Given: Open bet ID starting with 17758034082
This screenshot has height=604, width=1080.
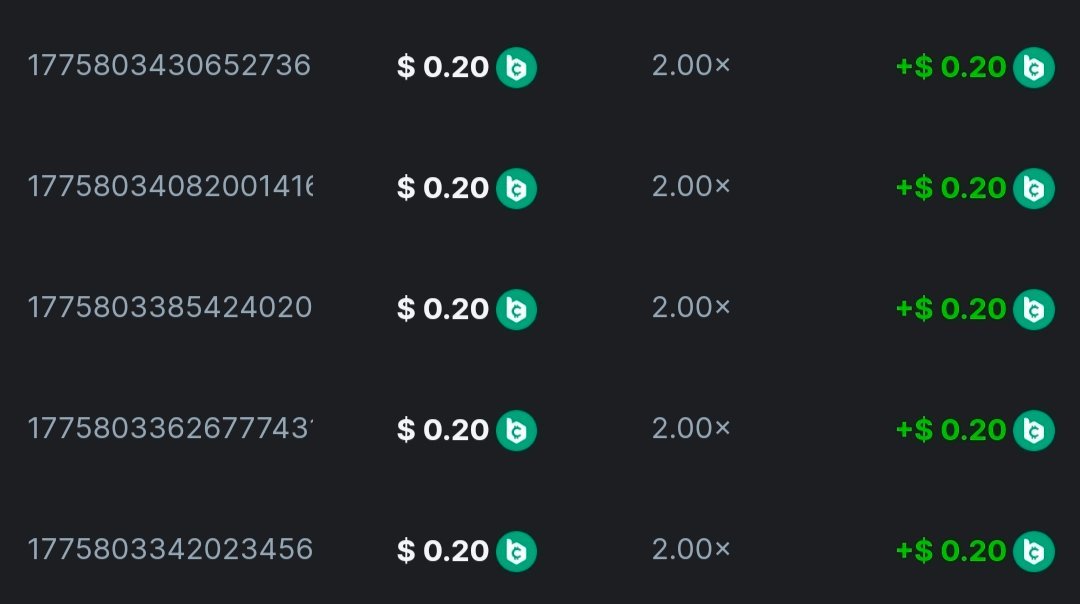Looking at the screenshot, I should (x=169, y=187).
